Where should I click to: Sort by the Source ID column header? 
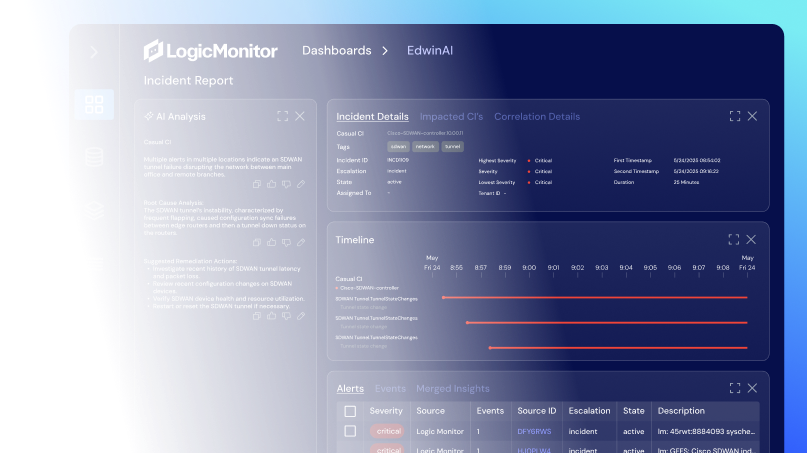click(537, 411)
